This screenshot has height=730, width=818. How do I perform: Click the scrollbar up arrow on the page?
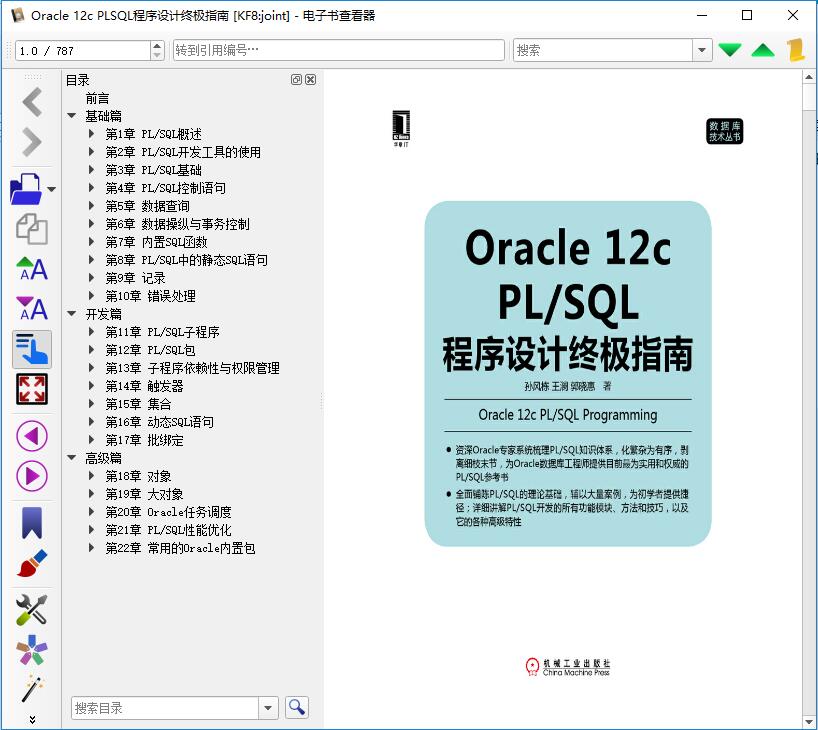[x=809, y=77]
